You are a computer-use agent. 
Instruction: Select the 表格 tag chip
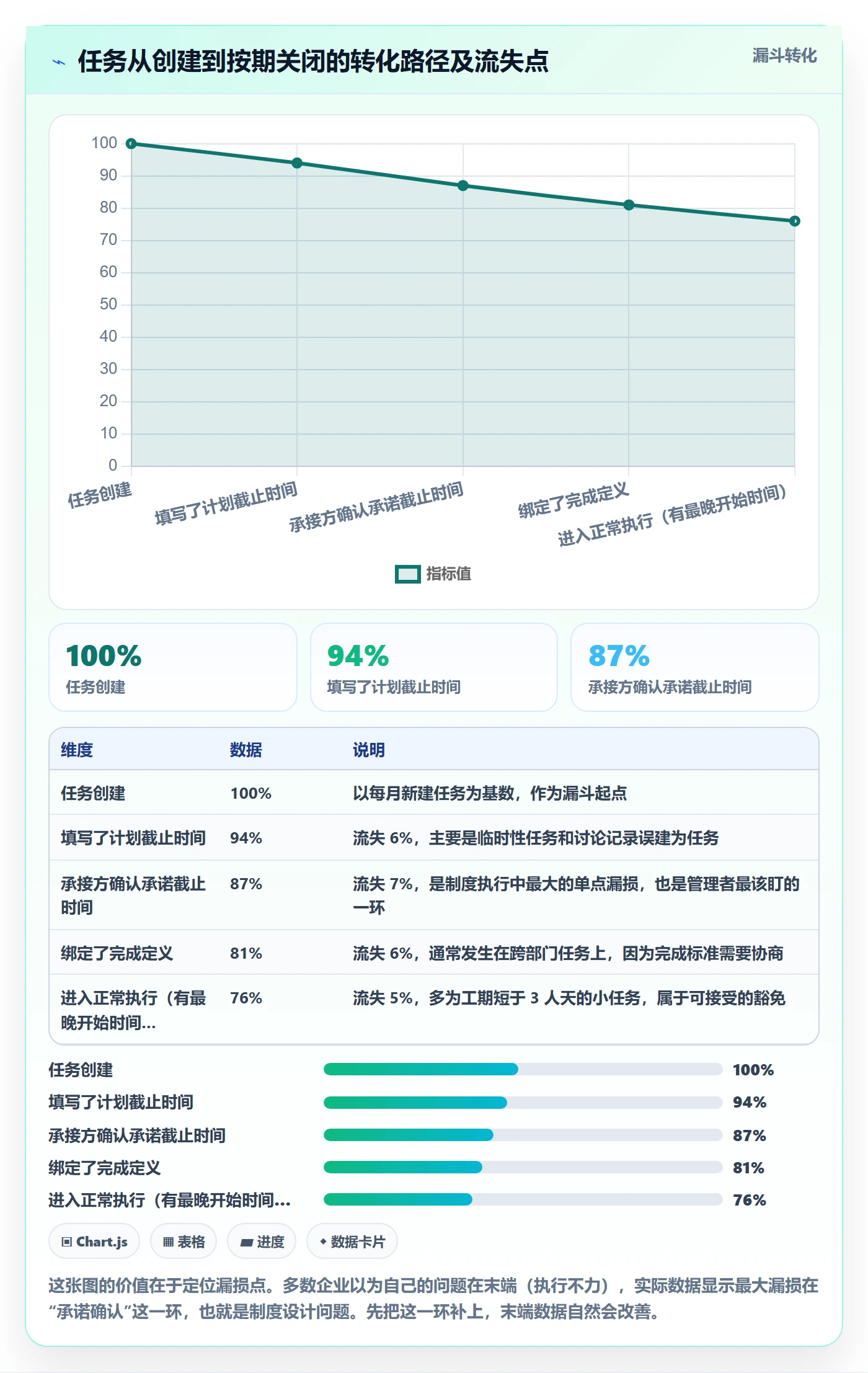184,1242
